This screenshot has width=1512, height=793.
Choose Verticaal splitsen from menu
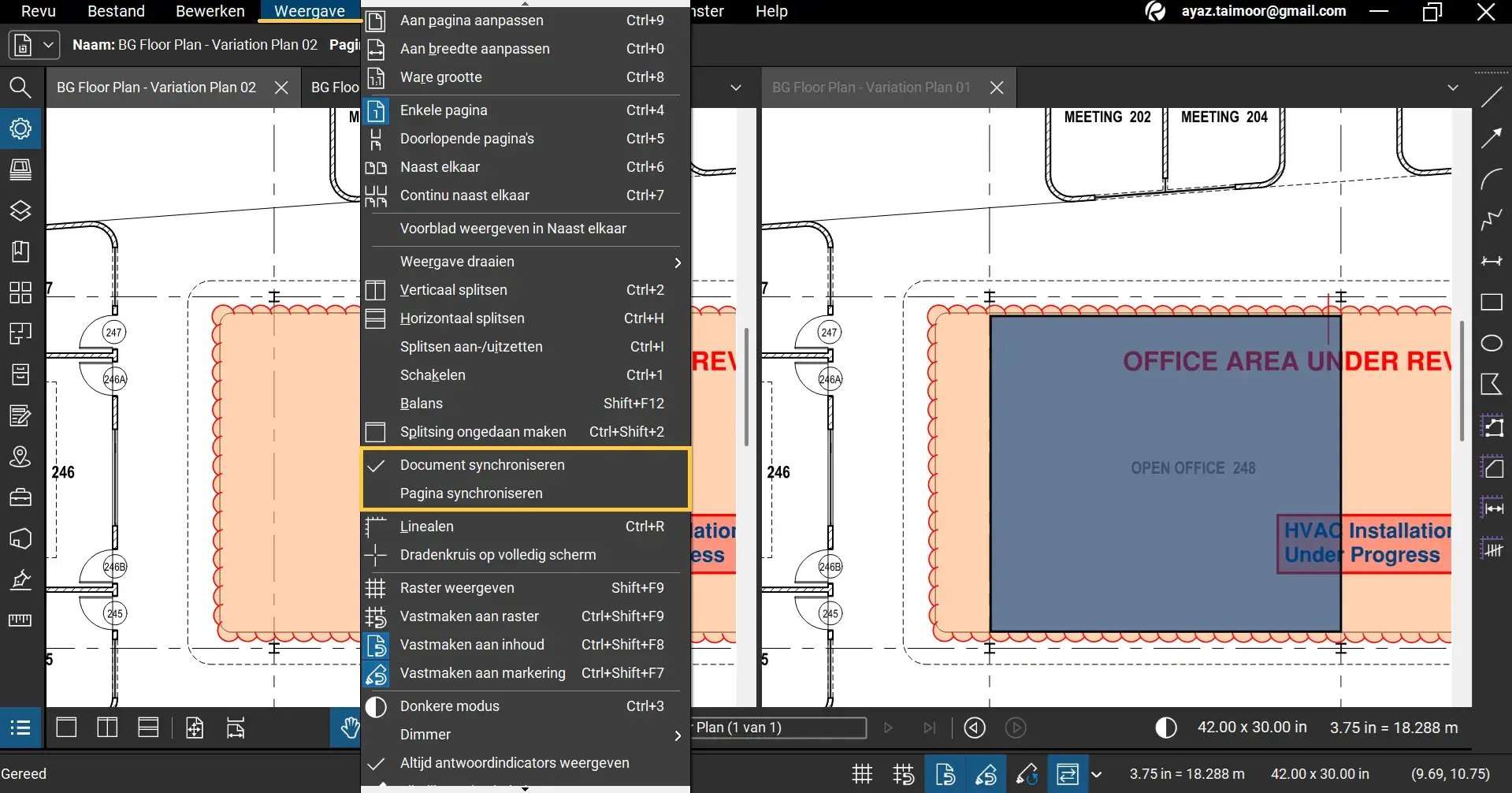click(526, 290)
